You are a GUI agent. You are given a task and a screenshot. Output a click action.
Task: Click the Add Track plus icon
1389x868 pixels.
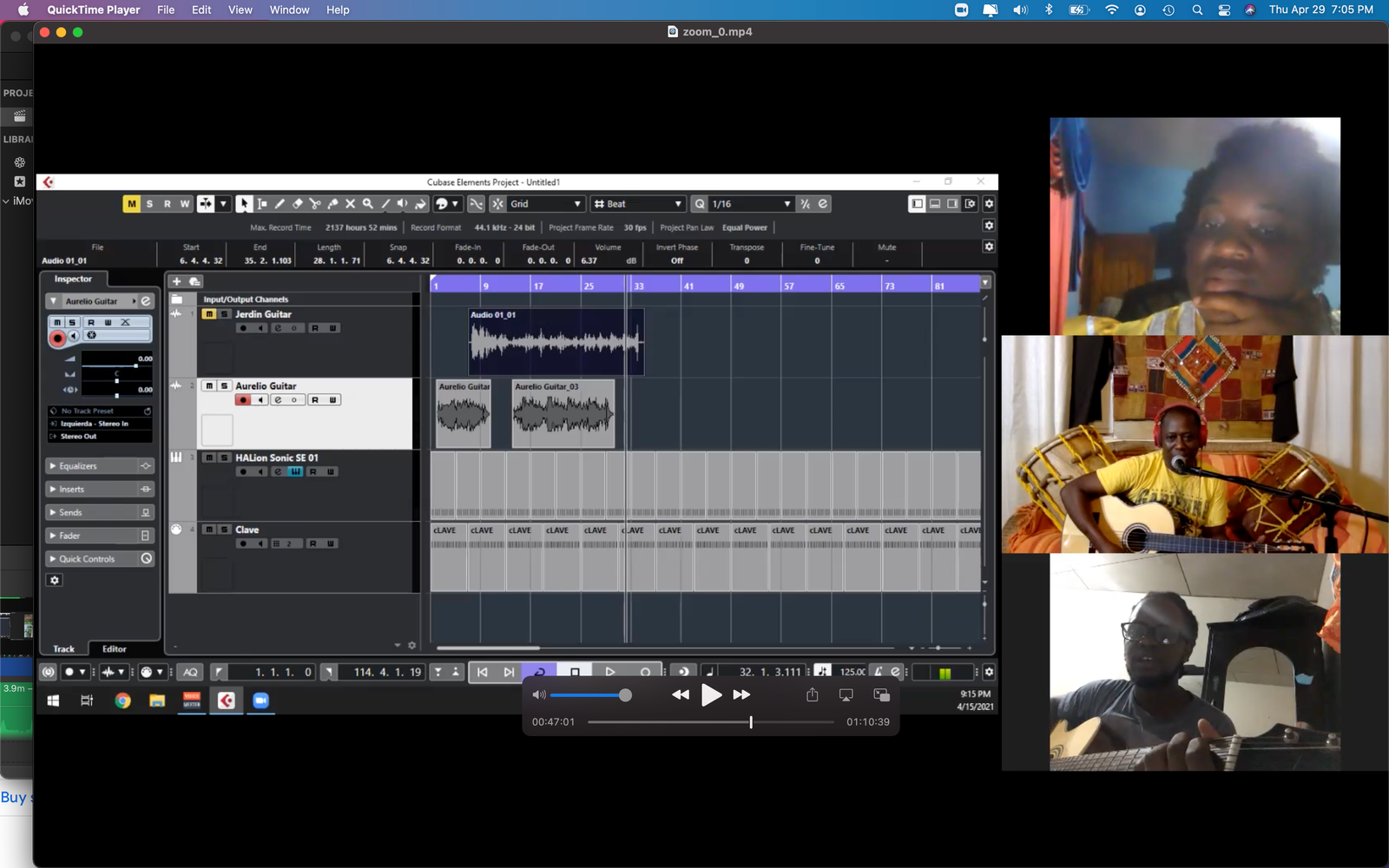click(176, 281)
